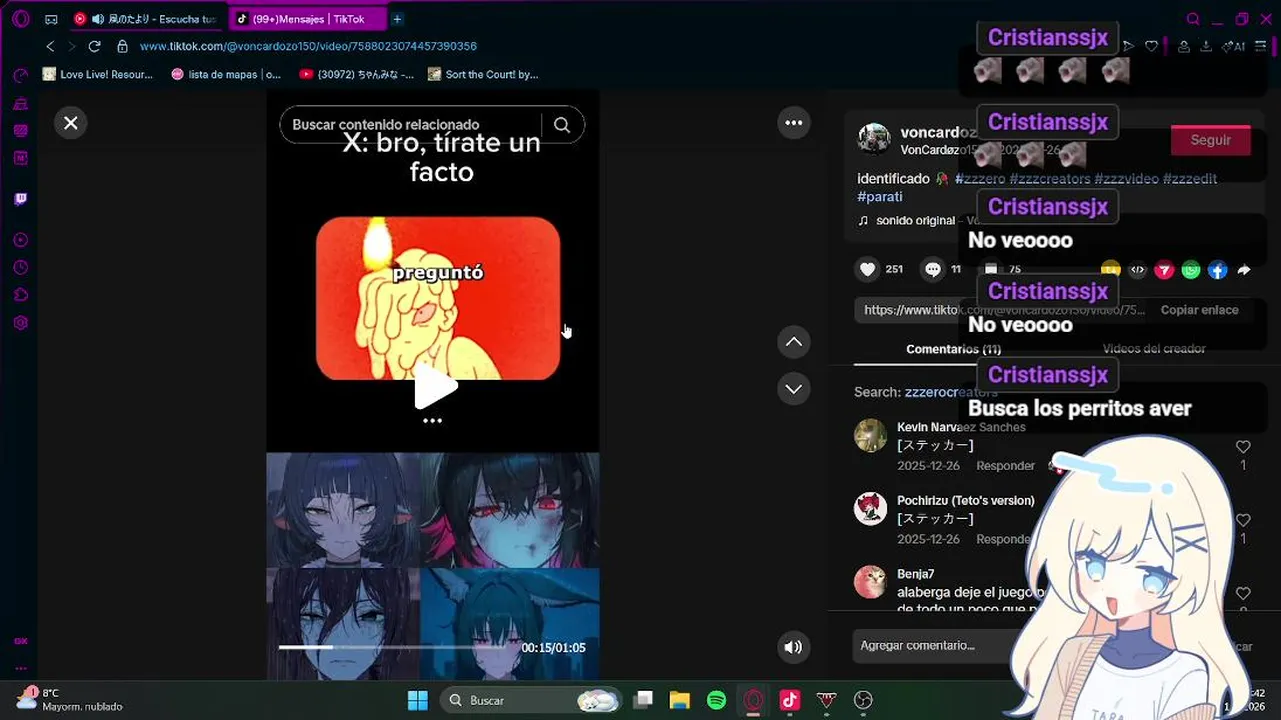This screenshot has height=720, width=1281.
Task: Go to next video with down arrow
Action: click(793, 389)
